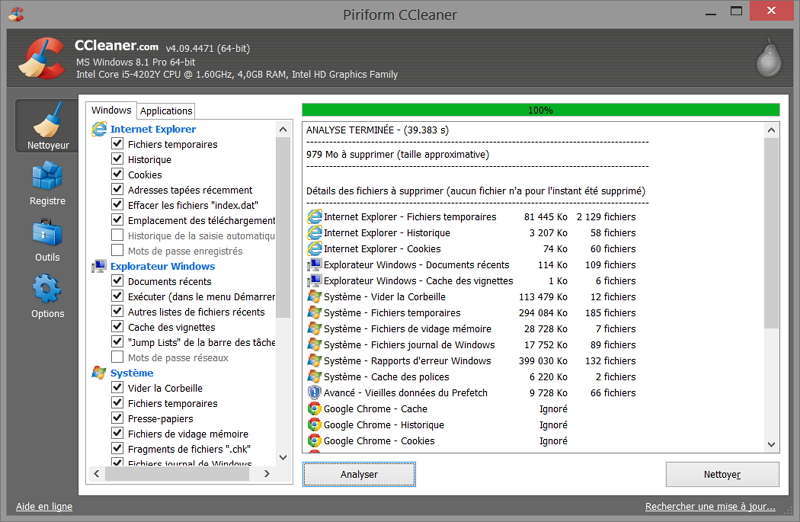This screenshot has width=800, height=522.
Task: Click the results pane vertical scrollbar thumb
Action: 771,233
